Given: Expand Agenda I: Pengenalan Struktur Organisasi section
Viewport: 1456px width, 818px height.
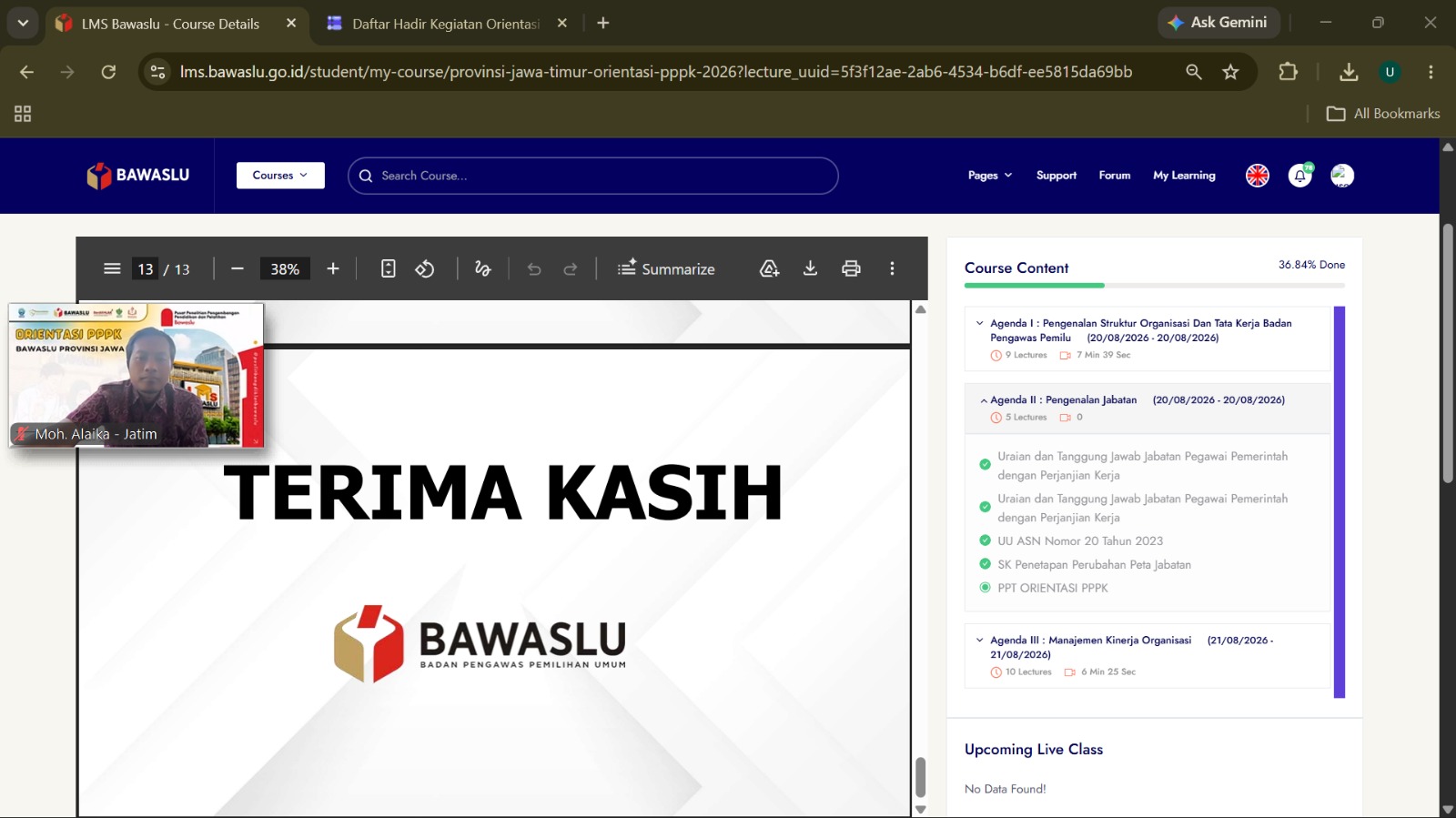Looking at the screenshot, I should point(1147,338).
